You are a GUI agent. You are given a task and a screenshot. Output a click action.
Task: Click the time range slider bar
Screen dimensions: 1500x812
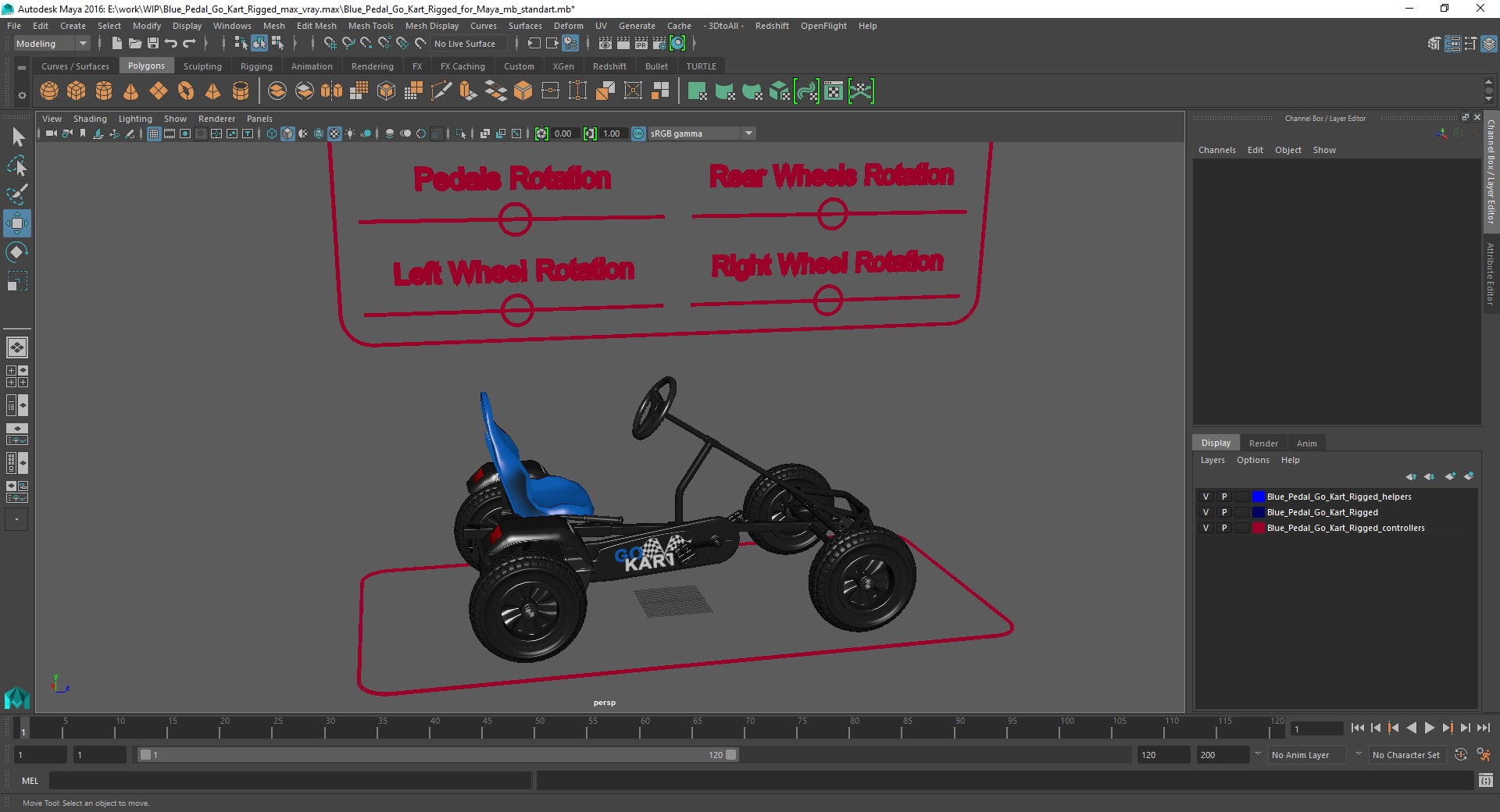click(x=437, y=755)
